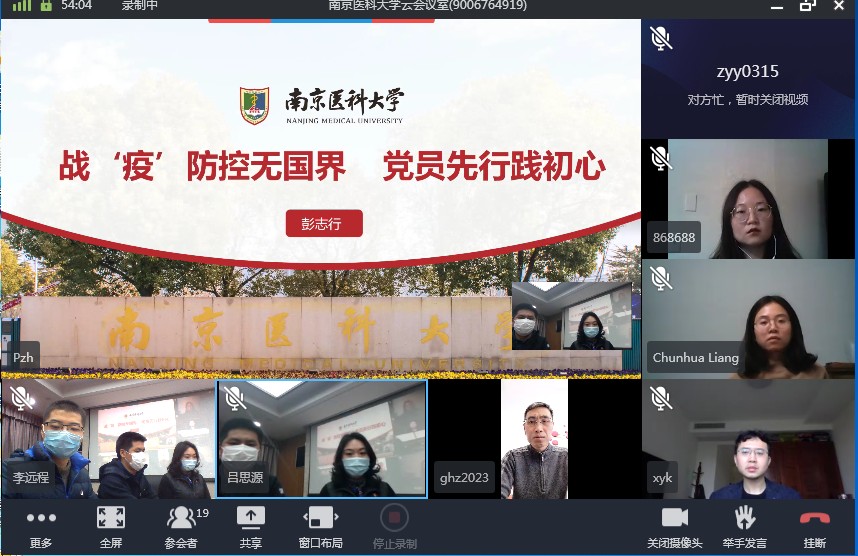Open the 窗口布局 window layout options
Image resolution: width=858 pixels, height=556 pixels.
(x=321, y=528)
